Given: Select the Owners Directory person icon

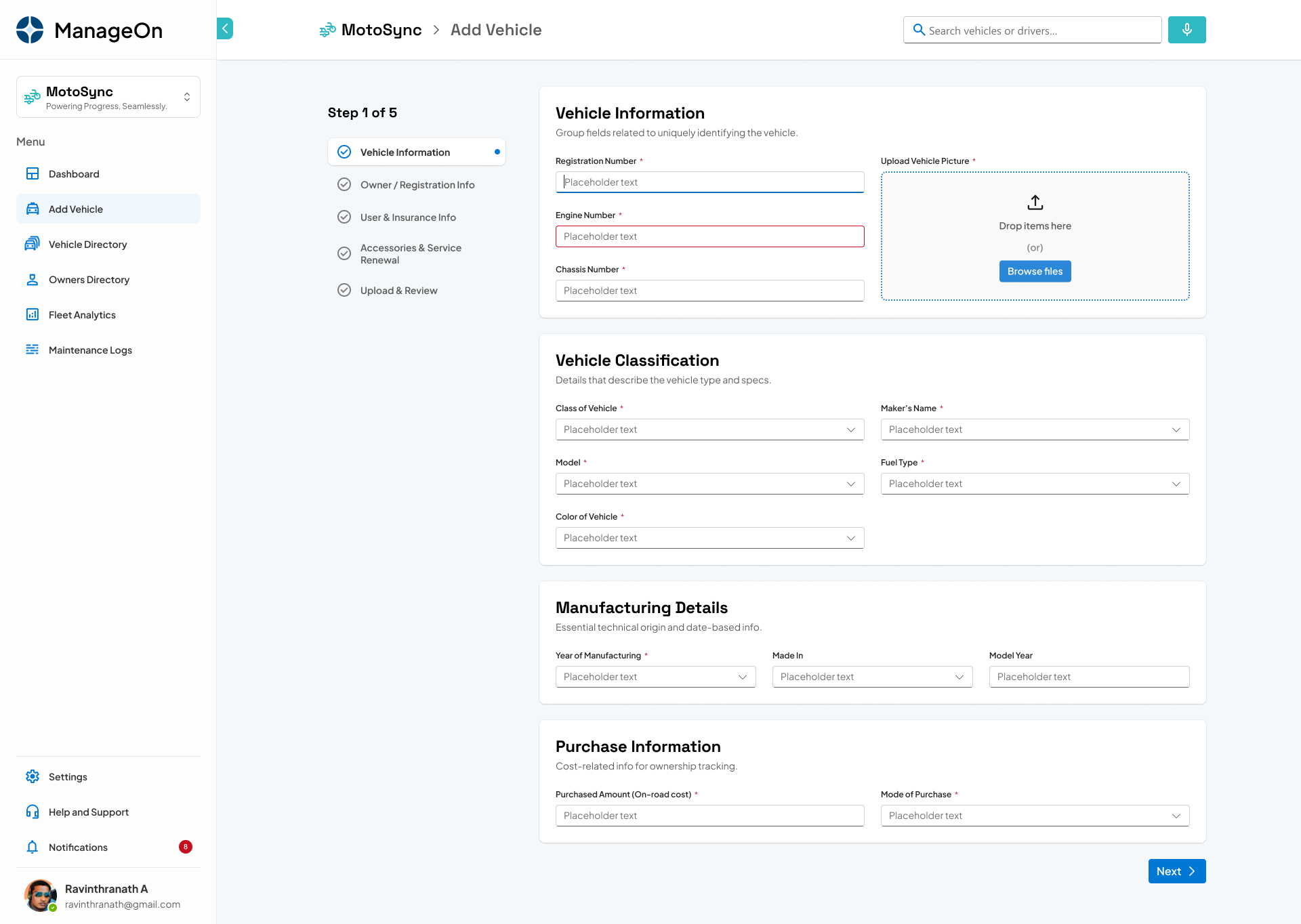Looking at the screenshot, I should click(33, 279).
